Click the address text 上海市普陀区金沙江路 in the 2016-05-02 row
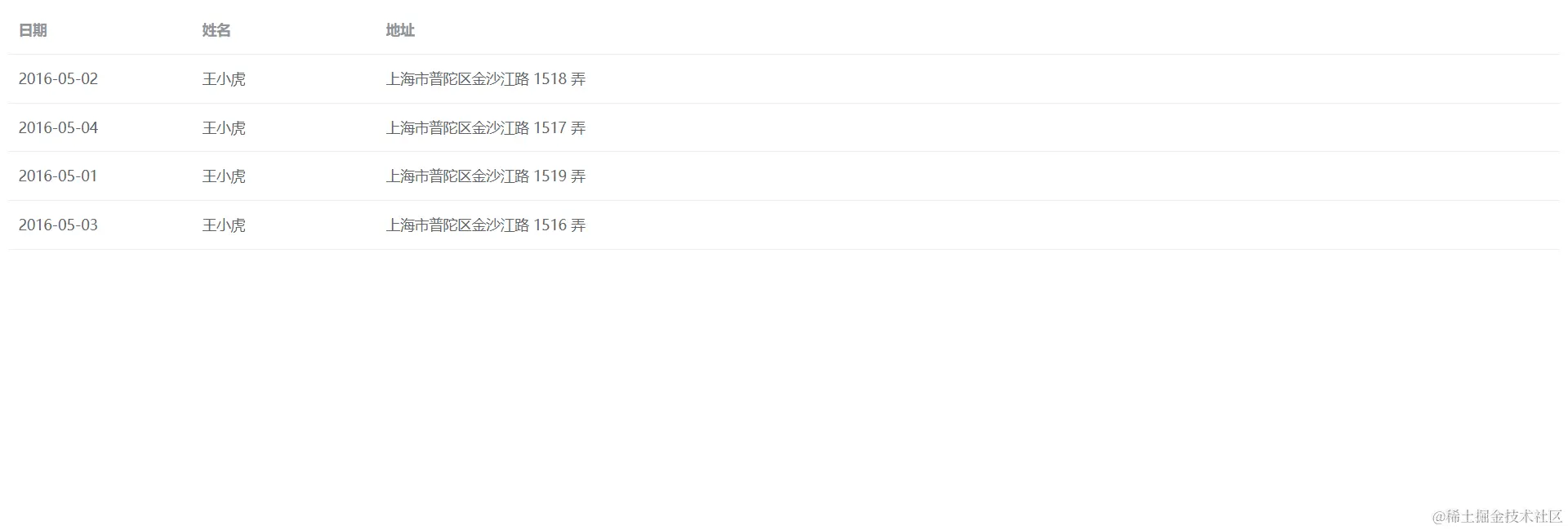Image resolution: width=1568 pixels, height=530 pixels. tap(457, 79)
